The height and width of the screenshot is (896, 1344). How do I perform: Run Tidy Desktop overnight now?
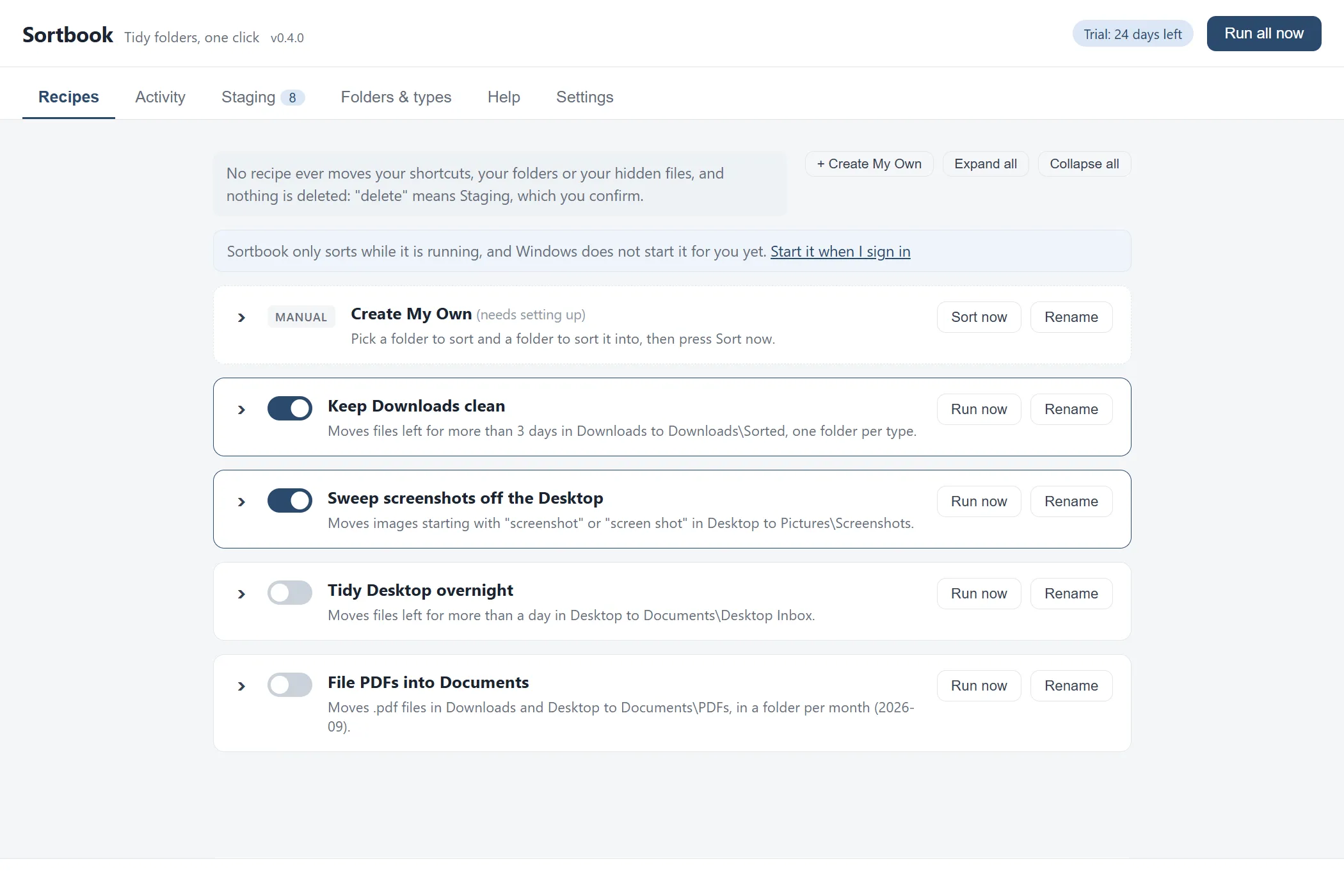[979, 593]
